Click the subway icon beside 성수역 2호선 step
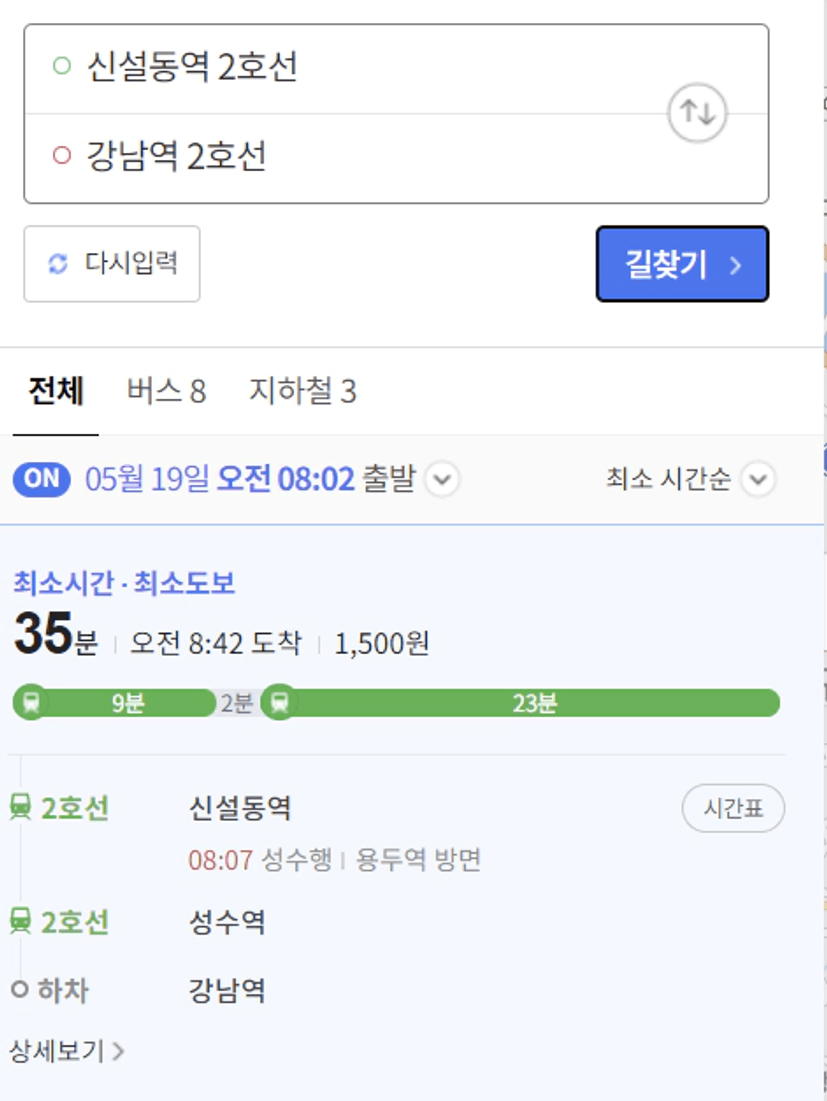The height and width of the screenshot is (1101, 827). (20, 921)
